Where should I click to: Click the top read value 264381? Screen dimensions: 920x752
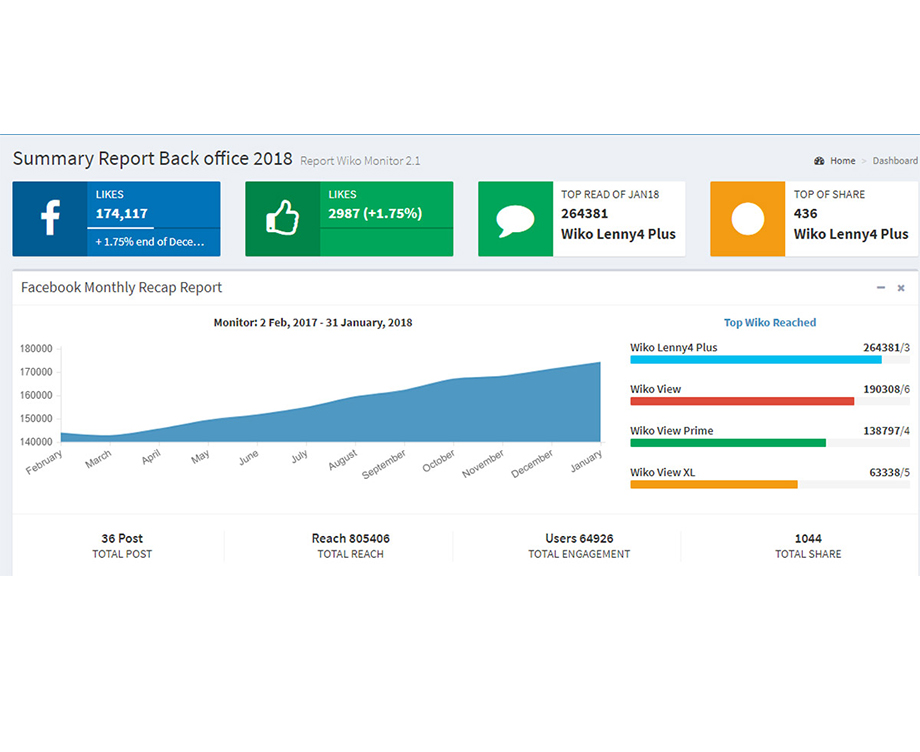pyautogui.click(x=584, y=214)
